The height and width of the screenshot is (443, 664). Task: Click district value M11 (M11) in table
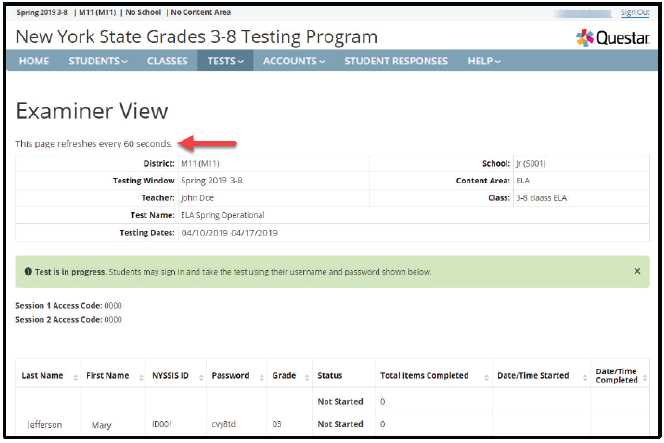coord(200,163)
